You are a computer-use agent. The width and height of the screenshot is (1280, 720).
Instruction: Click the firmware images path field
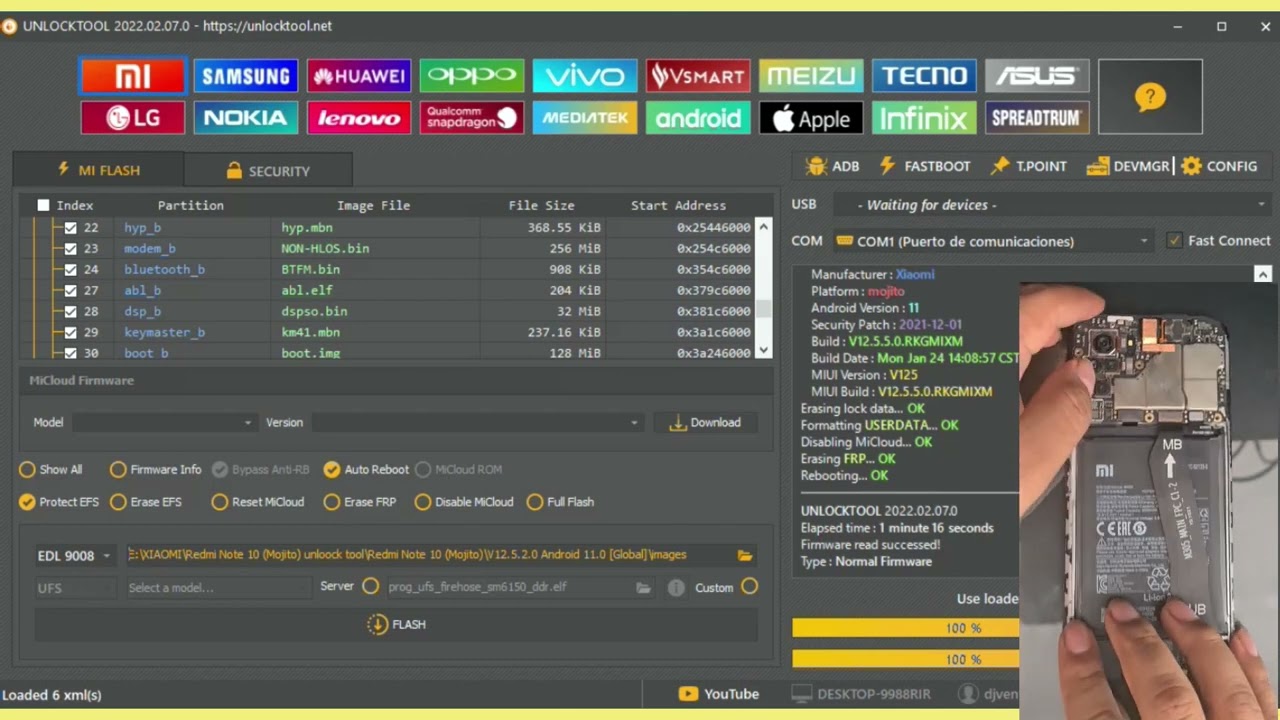pyautogui.click(x=429, y=555)
